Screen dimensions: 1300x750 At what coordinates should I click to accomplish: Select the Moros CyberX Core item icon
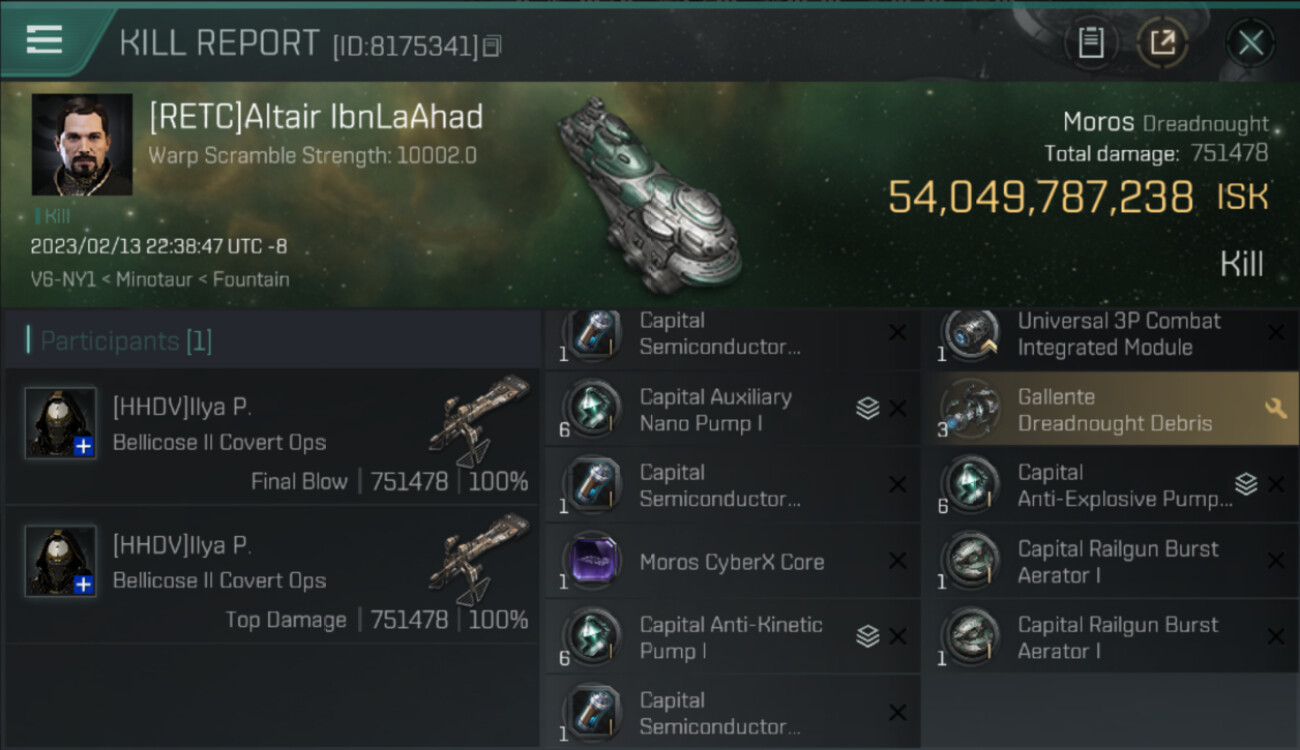click(x=592, y=561)
